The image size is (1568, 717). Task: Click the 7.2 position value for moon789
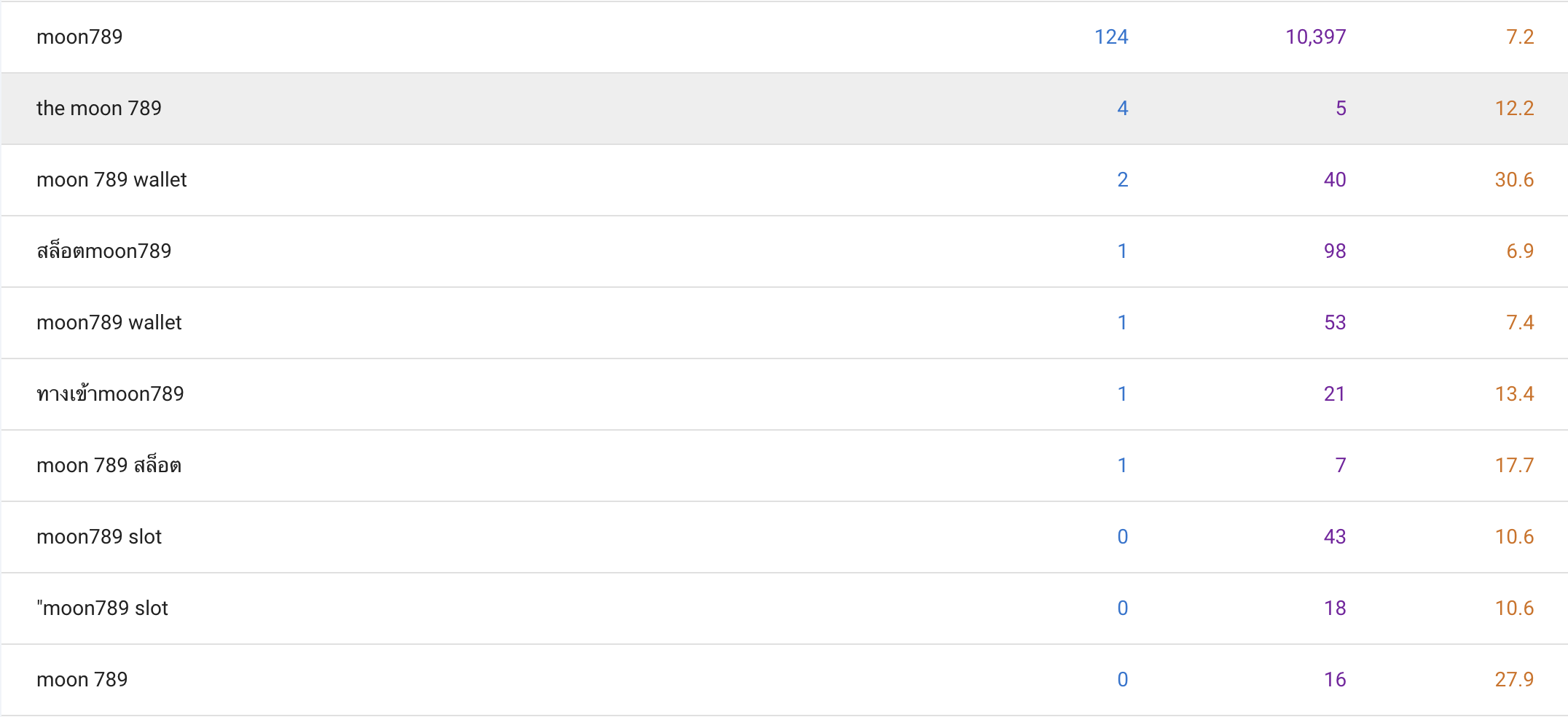pos(1520,36)
